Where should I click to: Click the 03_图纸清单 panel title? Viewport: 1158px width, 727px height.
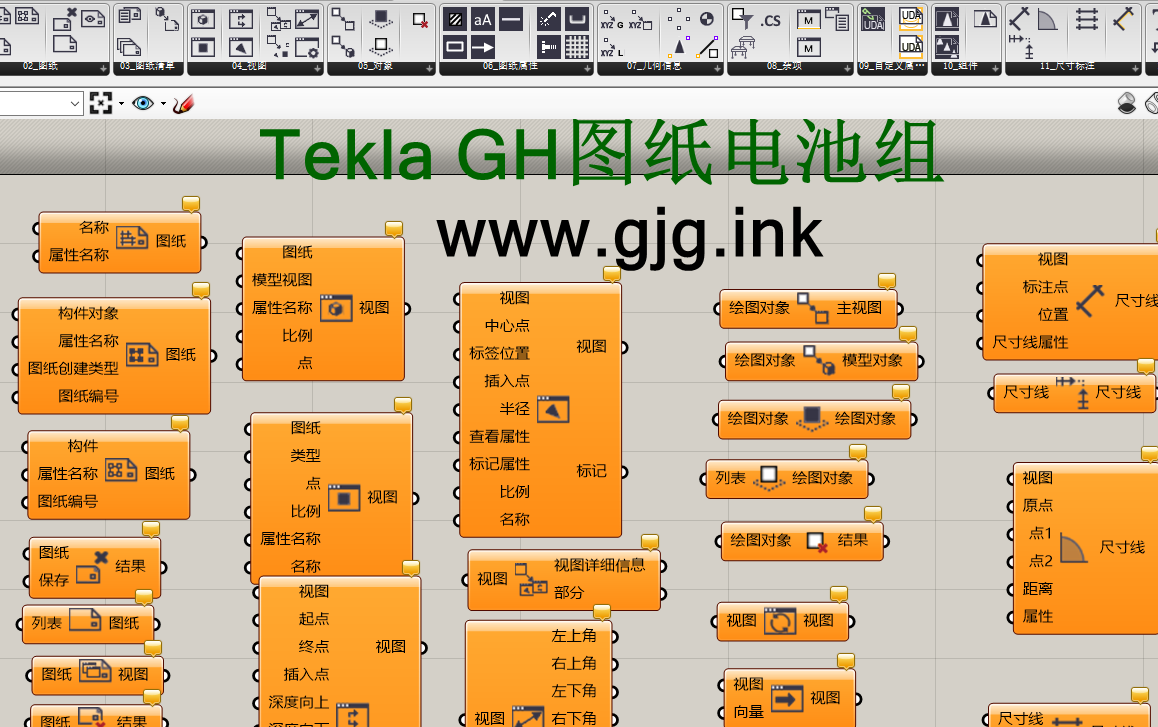[x=147, y=66]
